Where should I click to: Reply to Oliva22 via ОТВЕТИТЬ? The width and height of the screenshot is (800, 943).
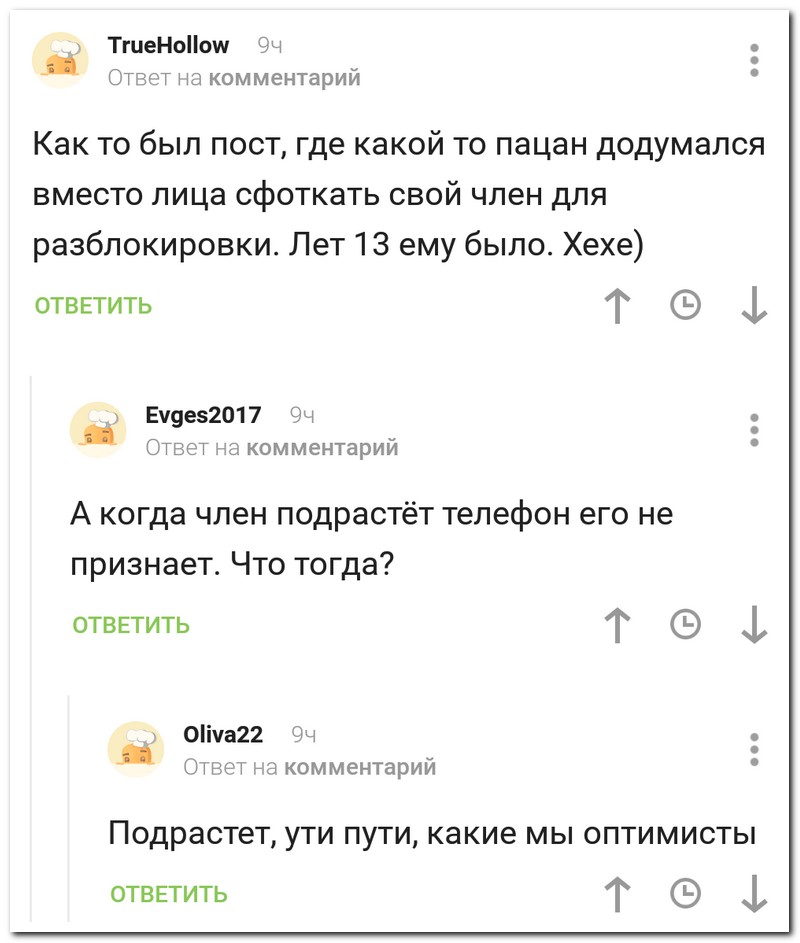(x=169, y=894)
